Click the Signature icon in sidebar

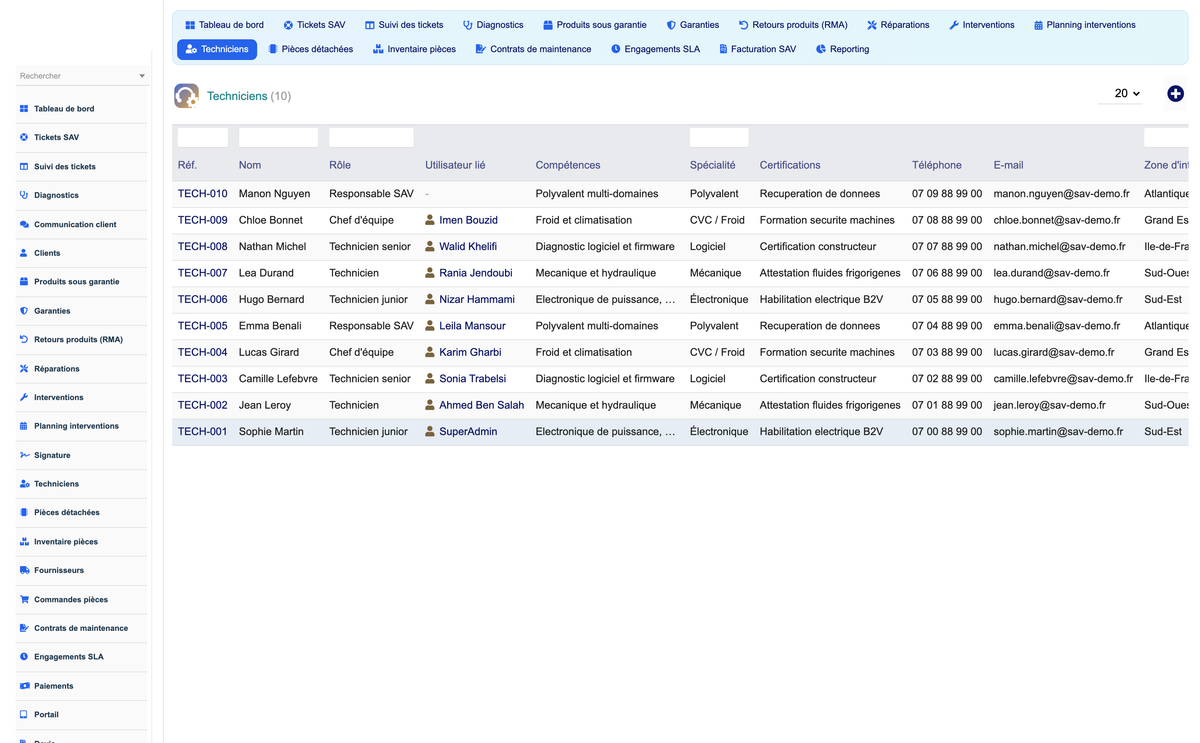tap(24, 455)
